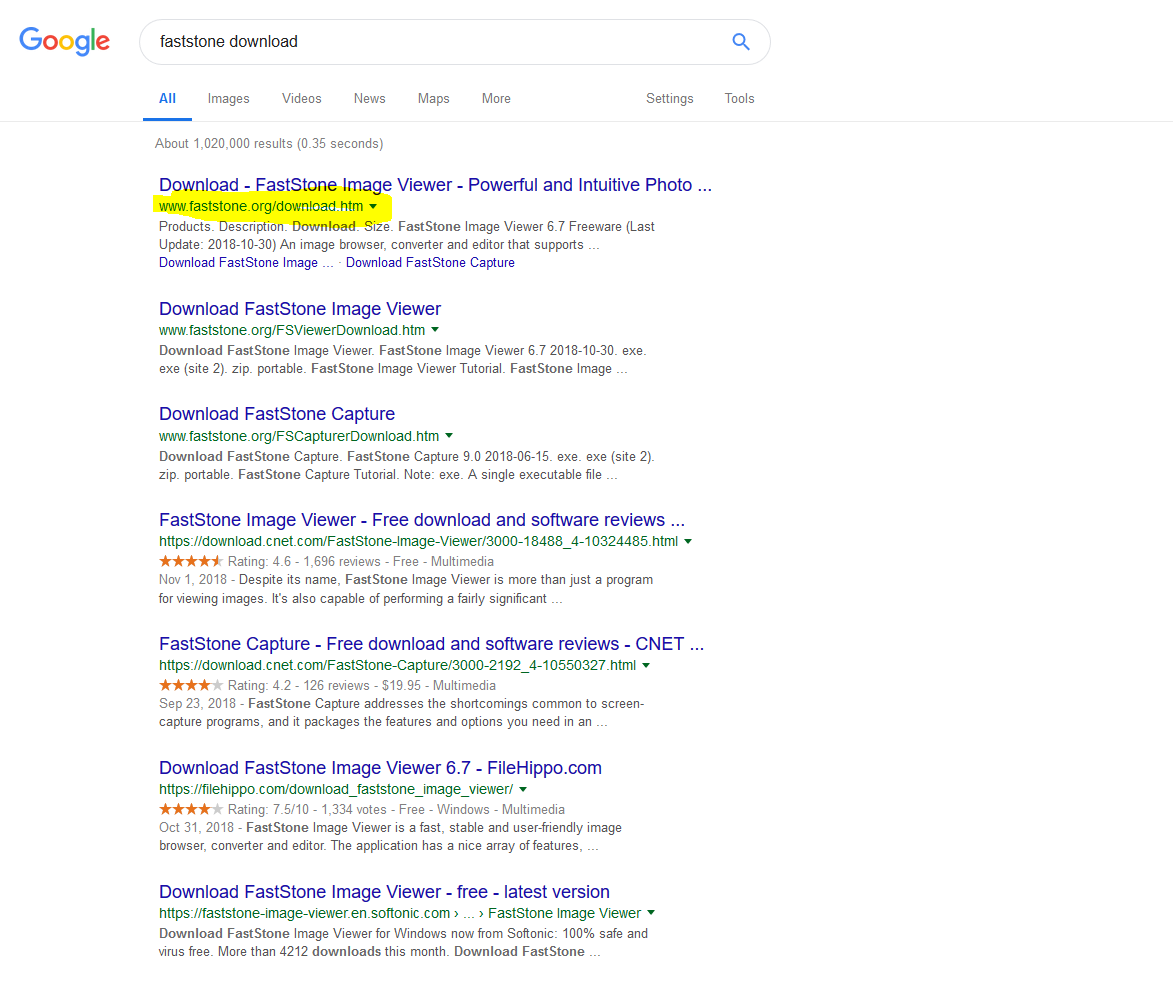The width and height of the screenshot is (1173, 981).
Task: Expand dropdown arrow beside filehippo.com URL
Action: point(523,789)
